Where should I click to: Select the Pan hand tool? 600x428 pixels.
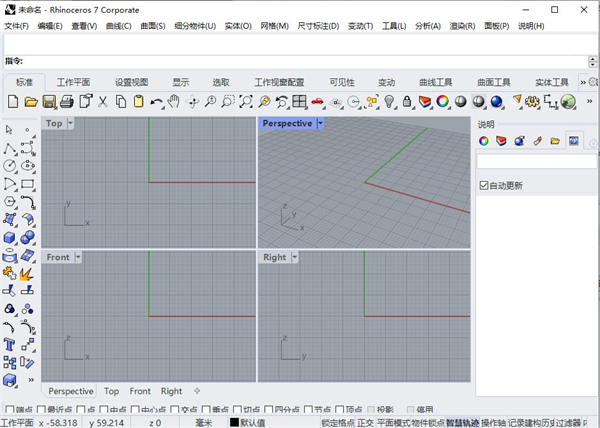click(x=174, y=101)
